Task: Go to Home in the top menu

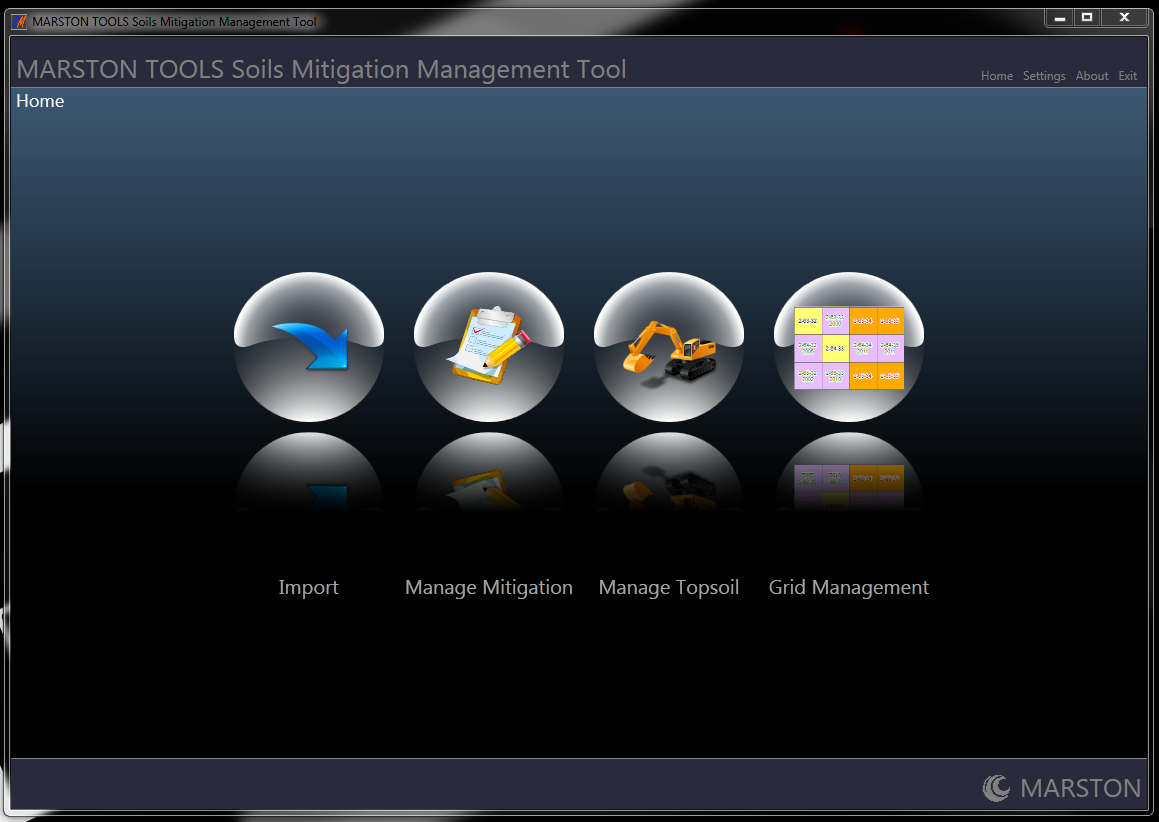Action: (x=996, y=75)
